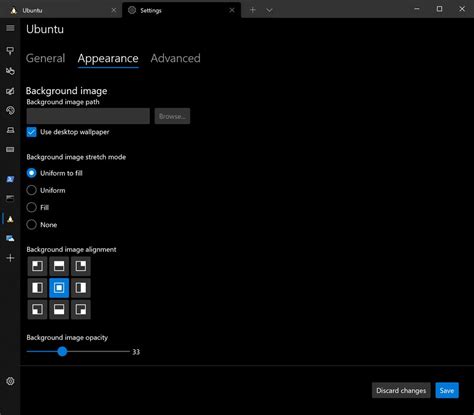Select Uniform stretch mode

click(x=31, y=190)
